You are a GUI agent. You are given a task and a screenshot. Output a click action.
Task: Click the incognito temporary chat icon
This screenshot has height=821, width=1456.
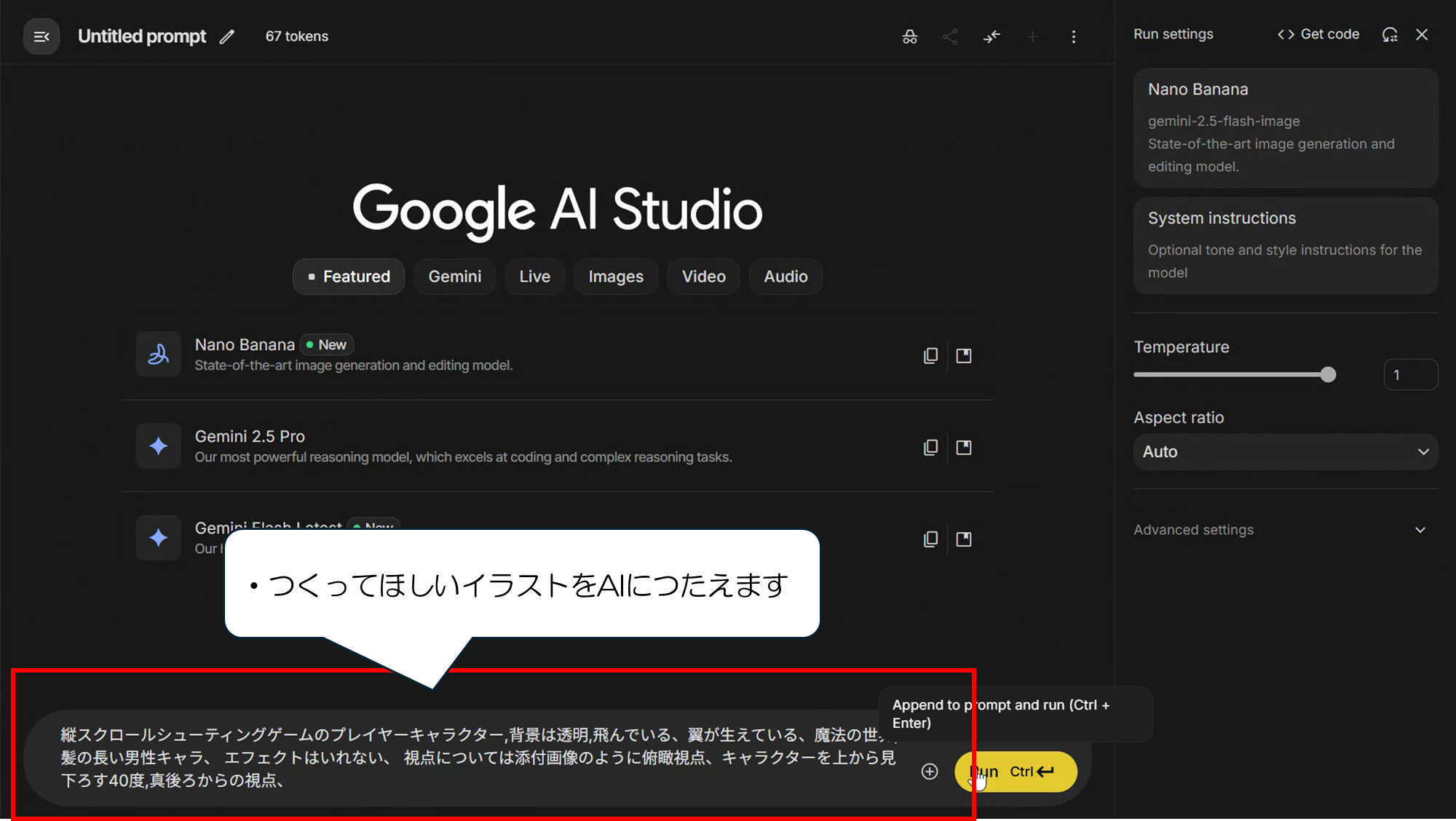click(x=910, y=36)
